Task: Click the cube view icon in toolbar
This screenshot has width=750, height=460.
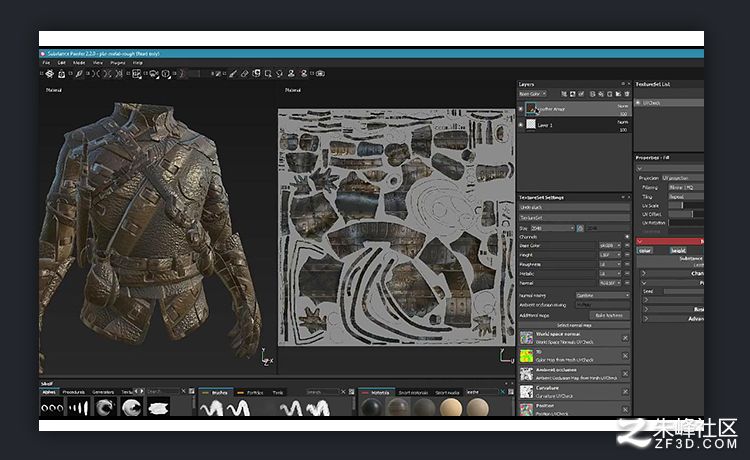Action: pos(165,74)
